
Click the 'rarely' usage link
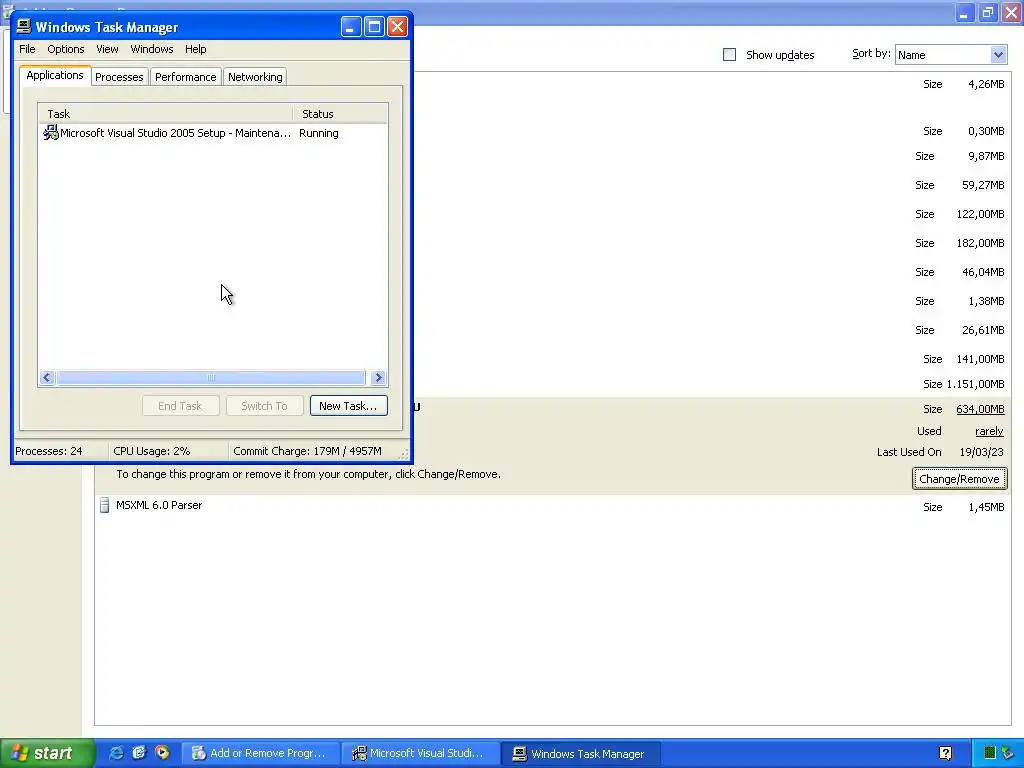[x=989, y=431]
